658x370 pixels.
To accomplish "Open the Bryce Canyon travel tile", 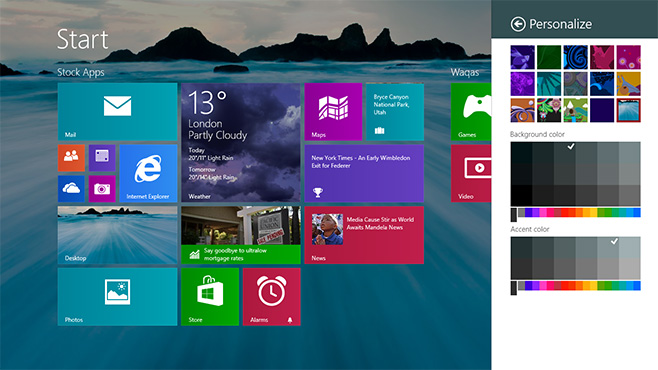I will pos(395,112).
